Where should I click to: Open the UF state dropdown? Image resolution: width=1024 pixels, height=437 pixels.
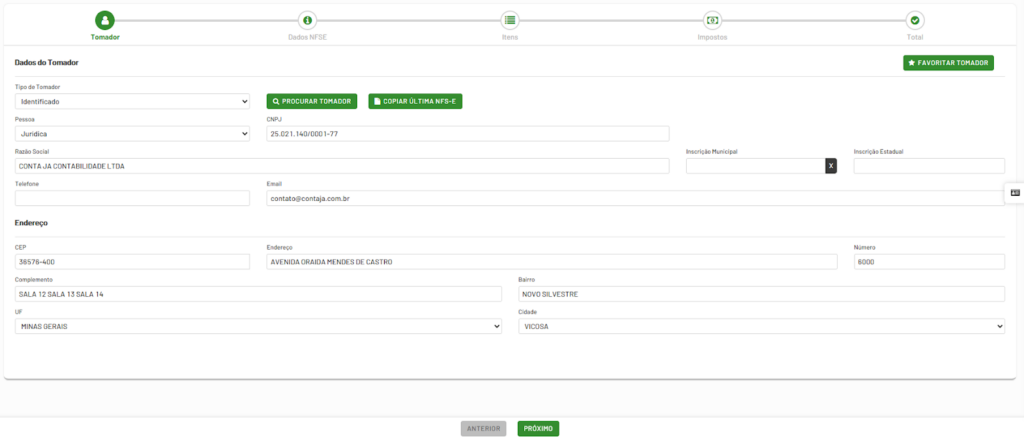pos(258,326)
